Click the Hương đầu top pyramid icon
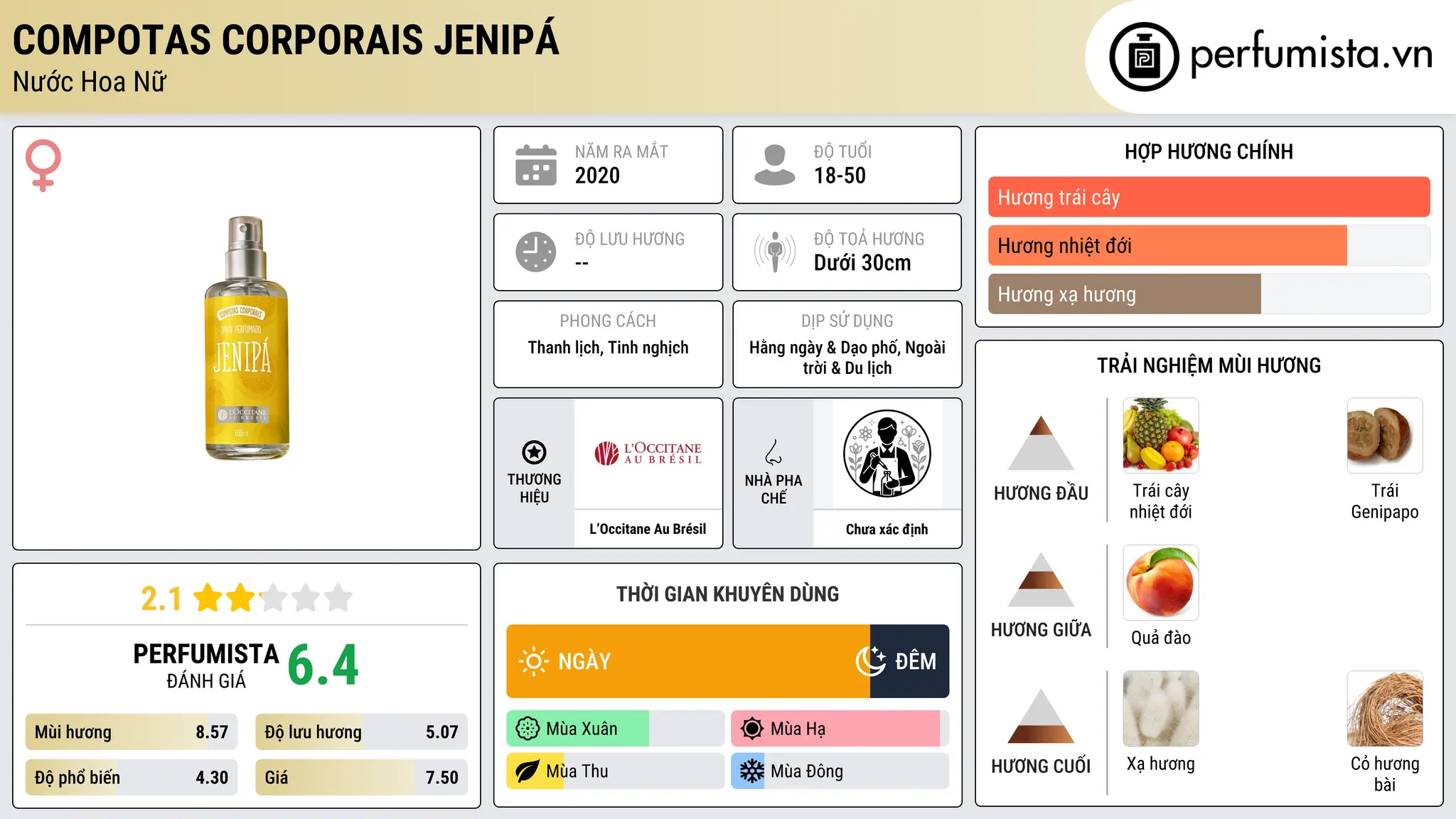 click(x=1041, y=443)
